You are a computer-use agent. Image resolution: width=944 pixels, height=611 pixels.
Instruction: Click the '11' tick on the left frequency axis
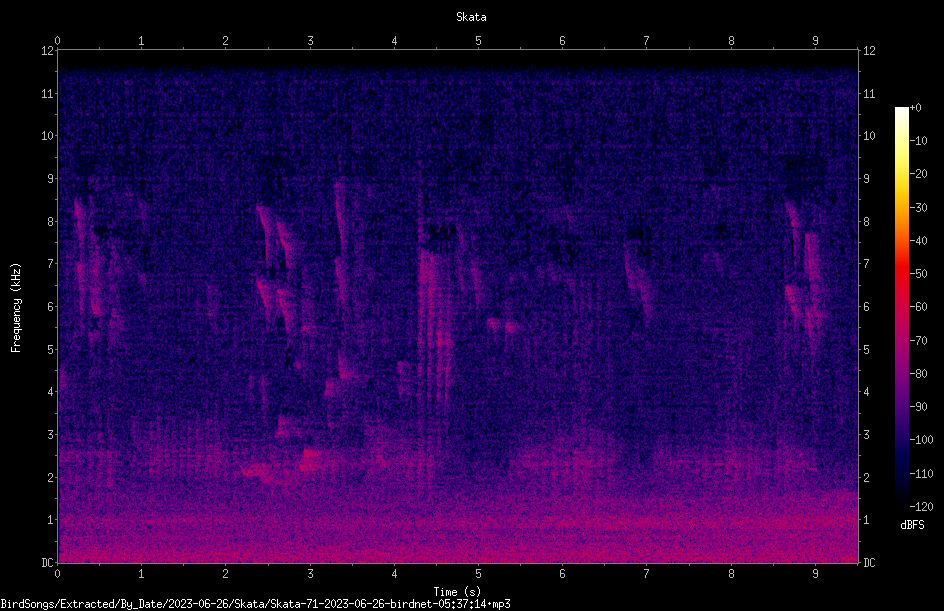(47, 93)
